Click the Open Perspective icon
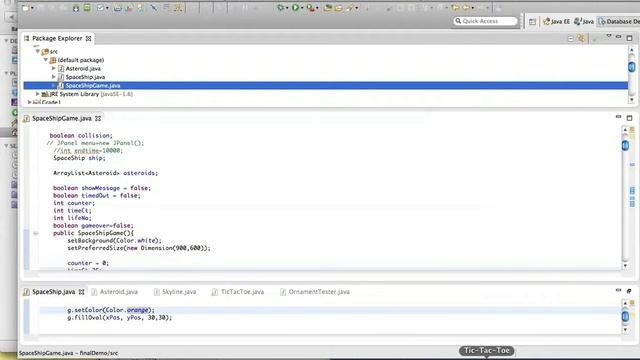Viewport: 640px width, 360px height. [532, 22]
